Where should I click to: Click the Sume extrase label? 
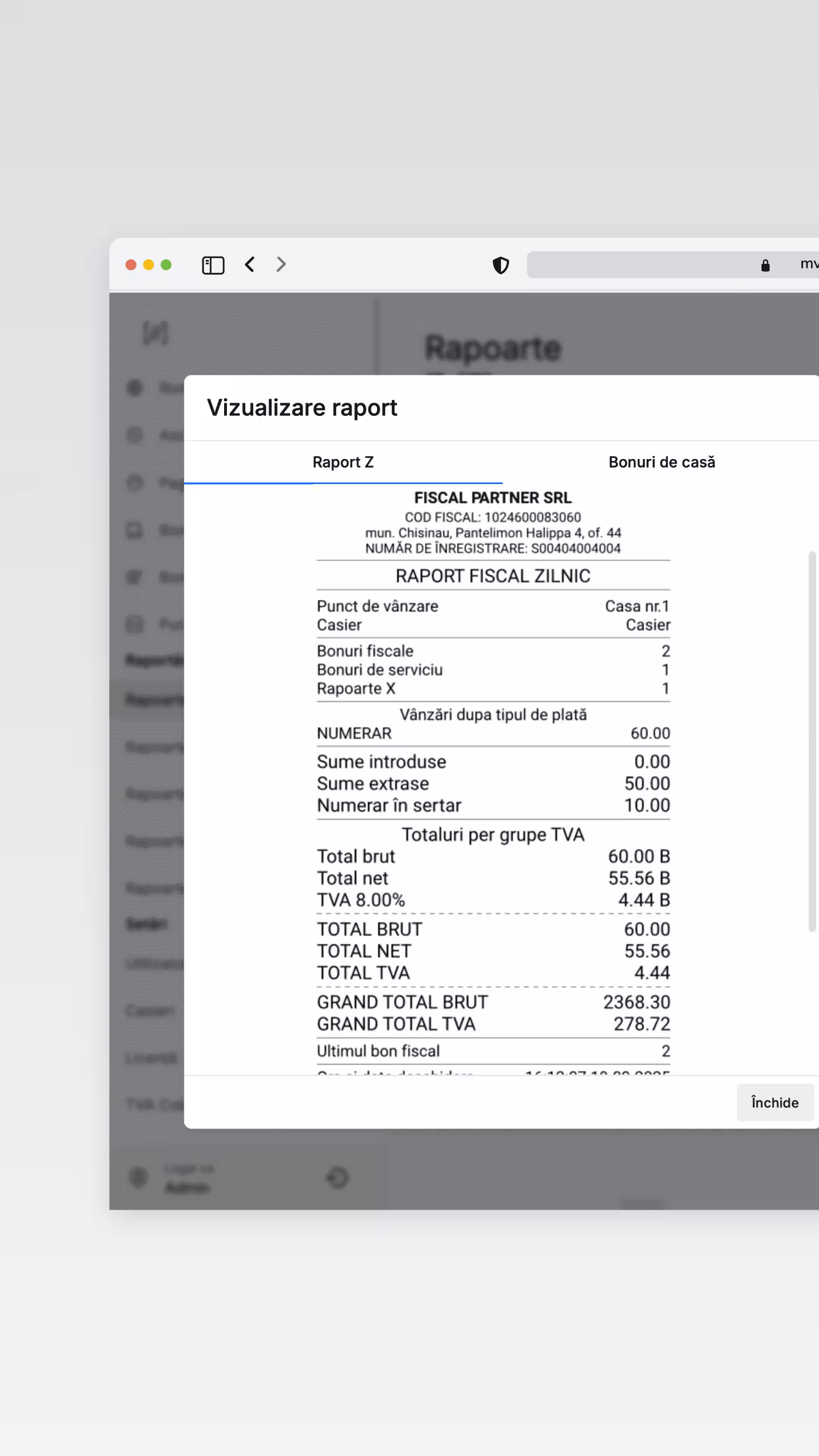(373, 784)
